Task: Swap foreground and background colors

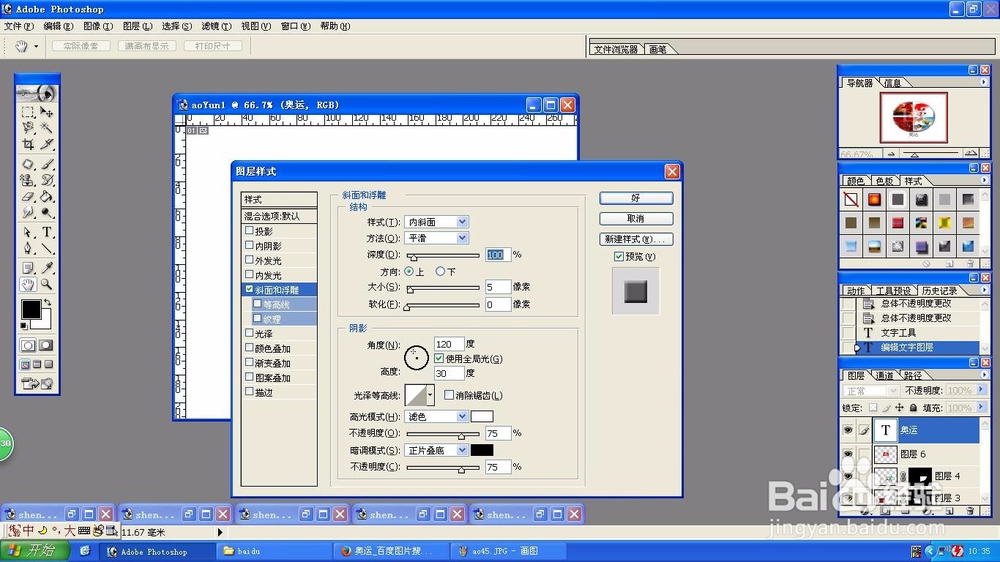Action: tap(47, 302)
